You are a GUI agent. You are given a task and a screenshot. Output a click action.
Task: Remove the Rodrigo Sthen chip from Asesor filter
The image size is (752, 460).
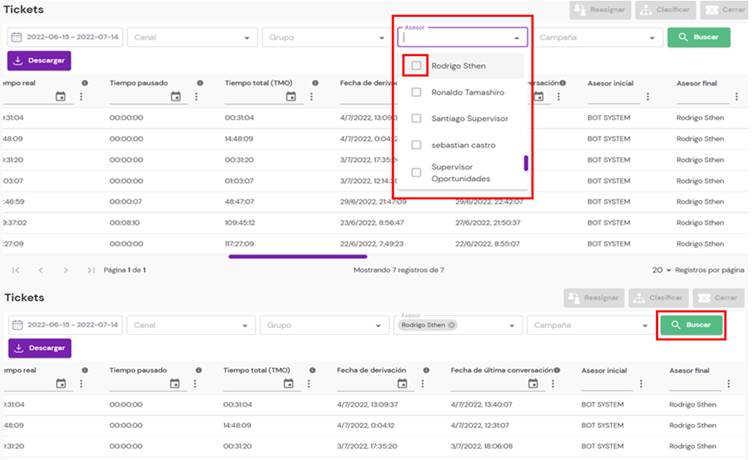tap(452, 325)
